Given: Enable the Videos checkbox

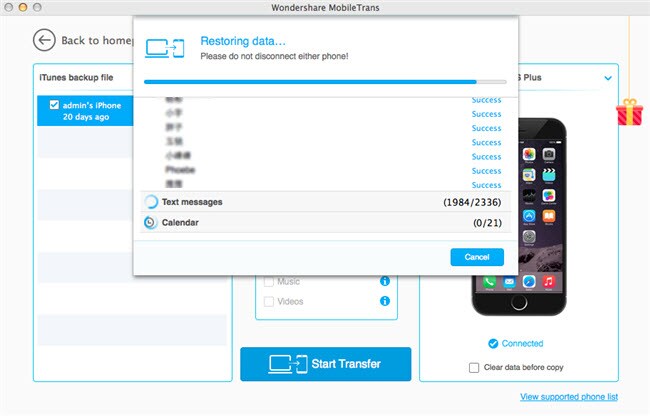Looking at the screenshot, I should 269,301.
